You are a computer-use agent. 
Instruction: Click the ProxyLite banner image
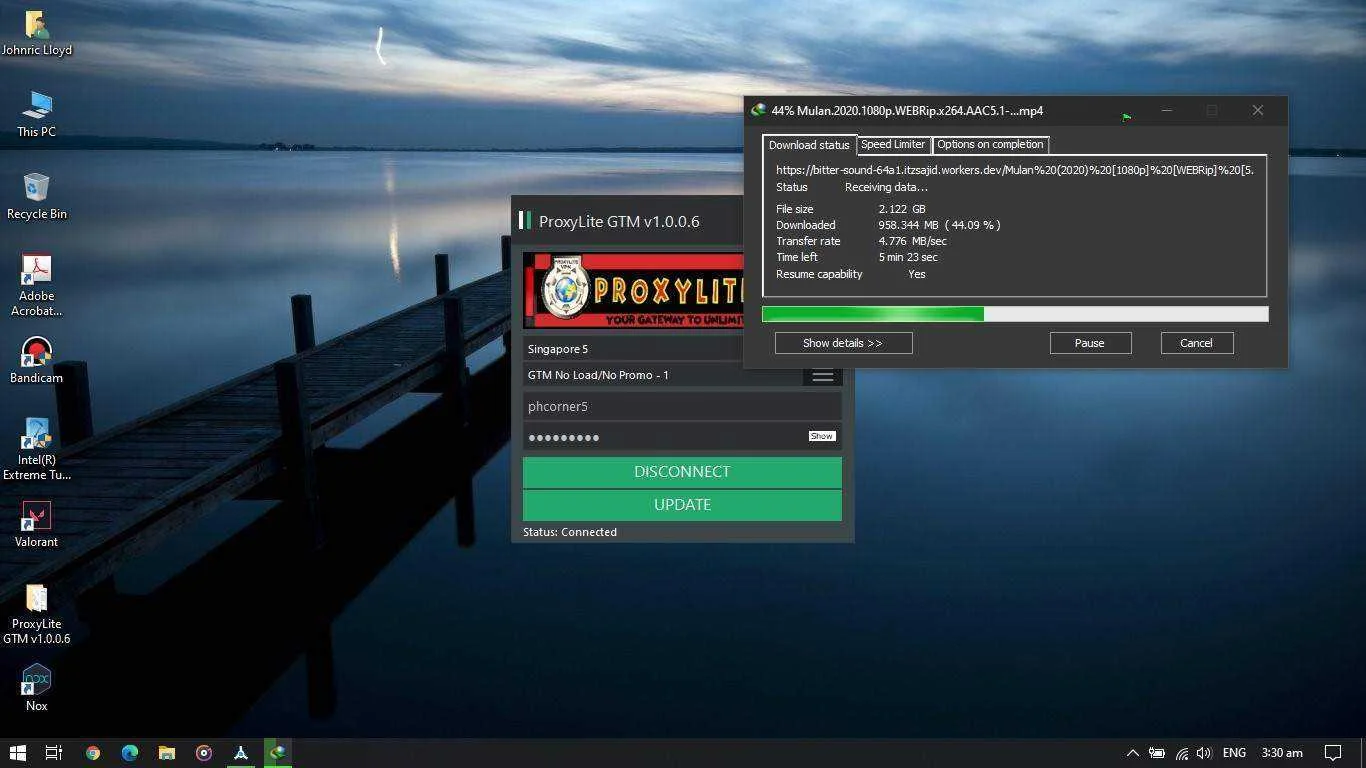point(634,290)
